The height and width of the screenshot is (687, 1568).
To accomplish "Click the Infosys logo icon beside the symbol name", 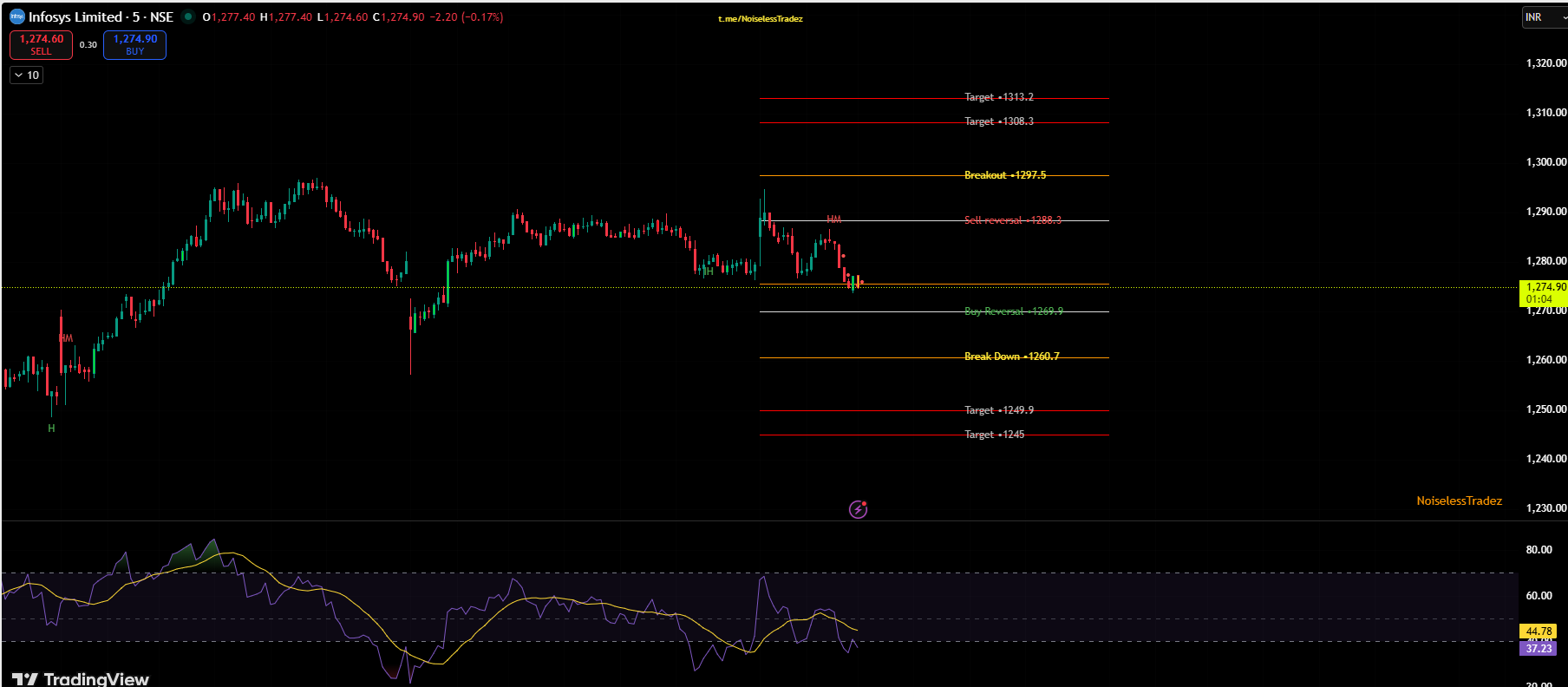I will pos(17,16).
